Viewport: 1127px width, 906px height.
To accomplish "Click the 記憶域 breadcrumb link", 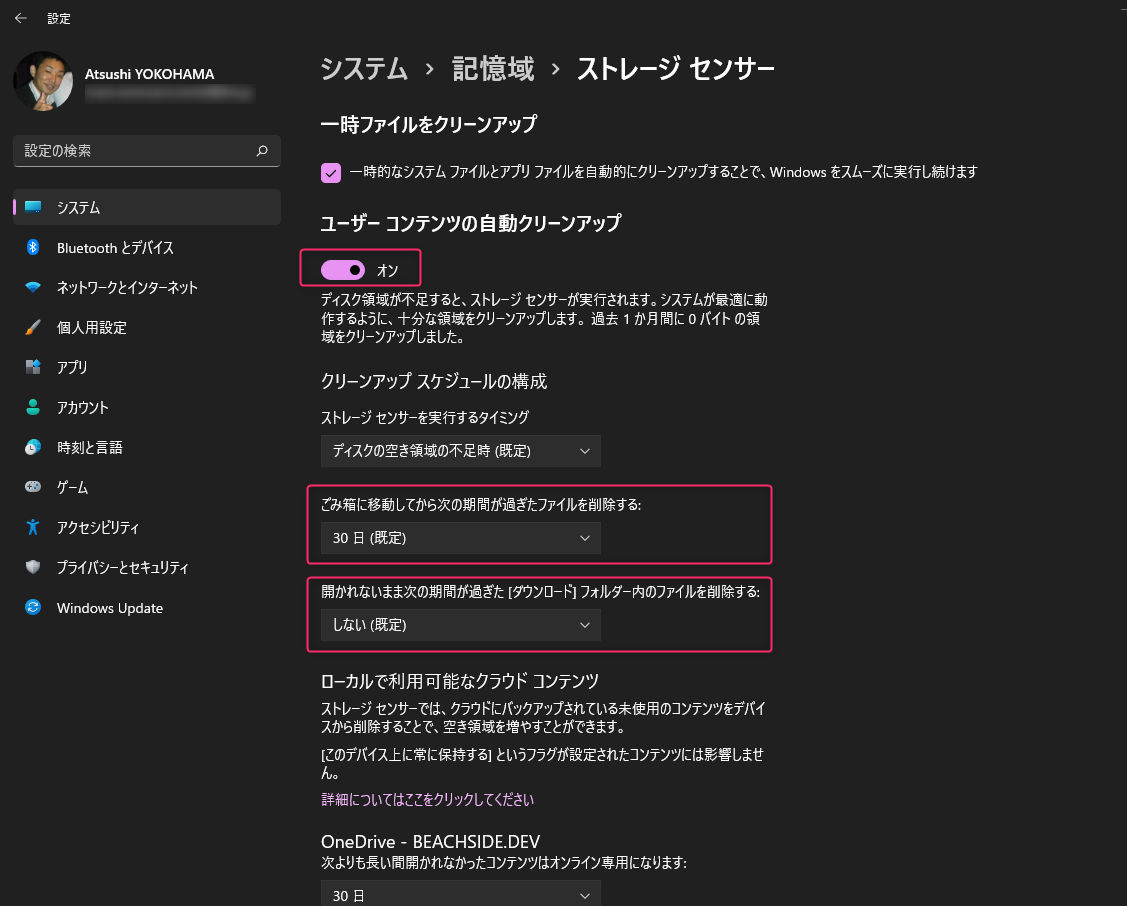I will click(493, 69).
